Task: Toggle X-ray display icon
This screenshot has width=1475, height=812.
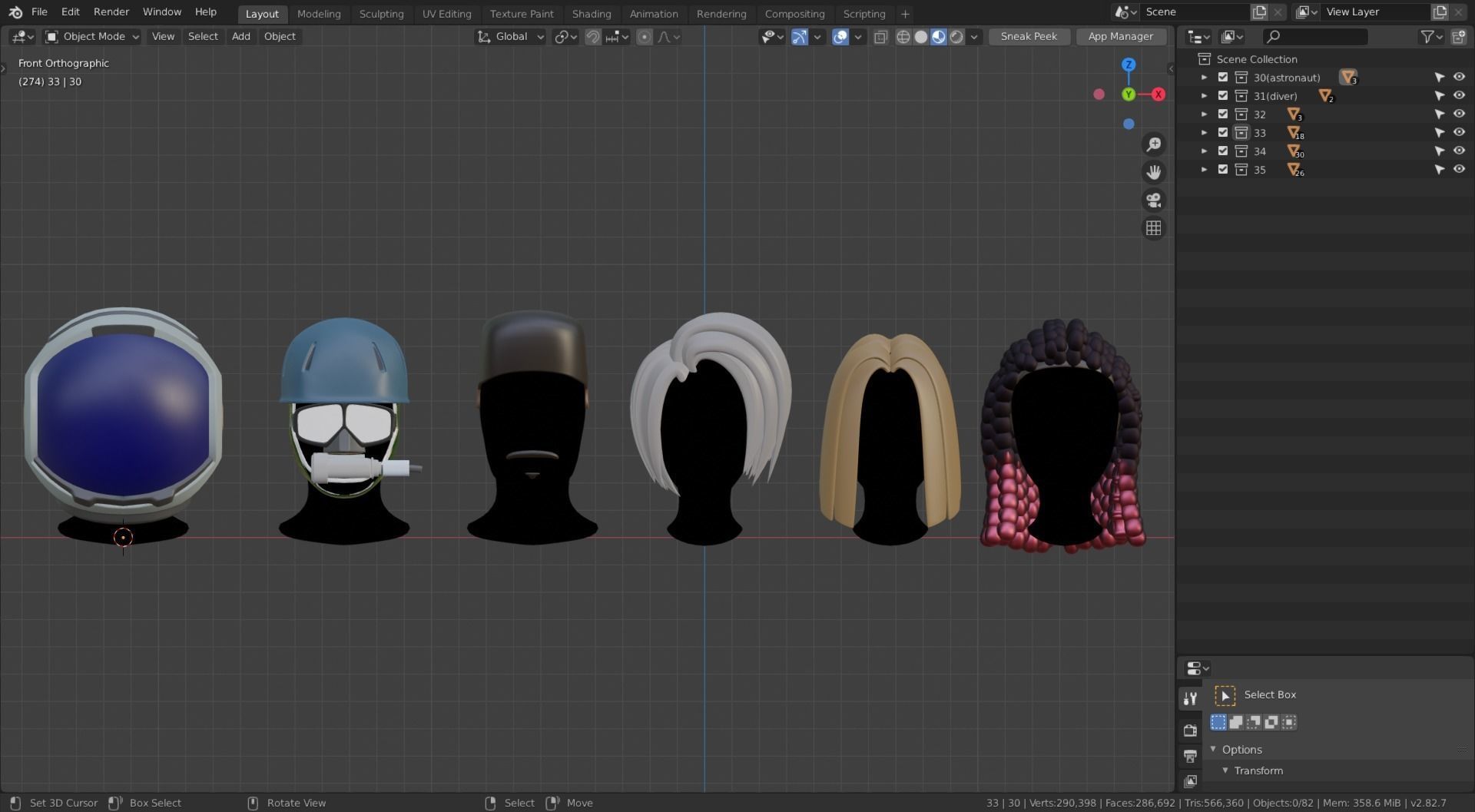Action: click(880, 37)
